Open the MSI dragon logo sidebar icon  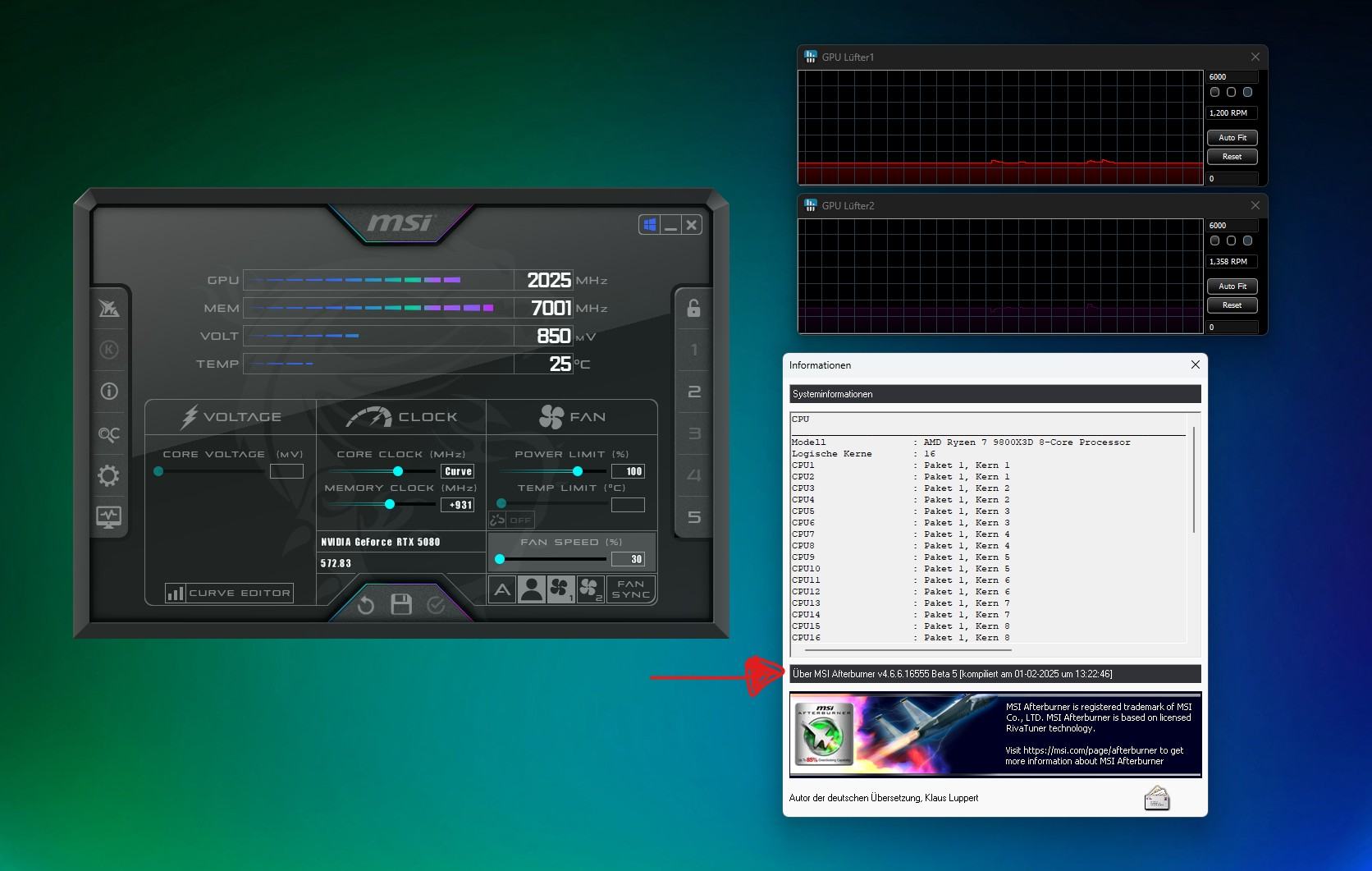click(109, 309)
